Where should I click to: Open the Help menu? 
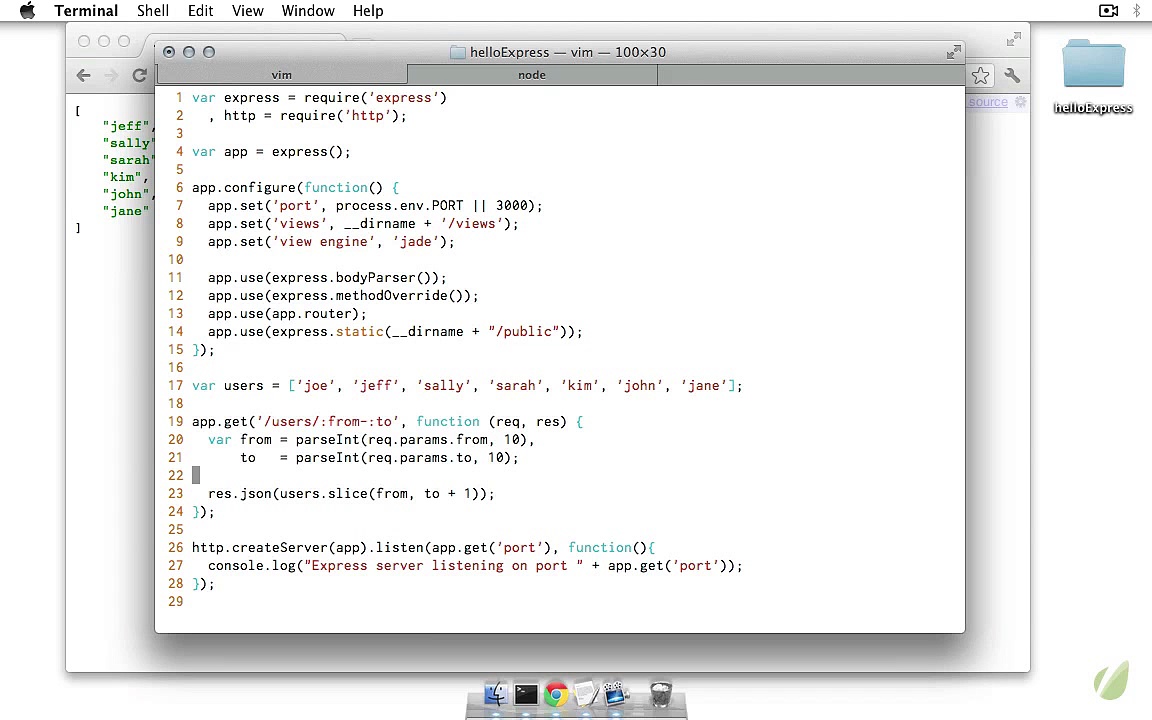point(368,10)
